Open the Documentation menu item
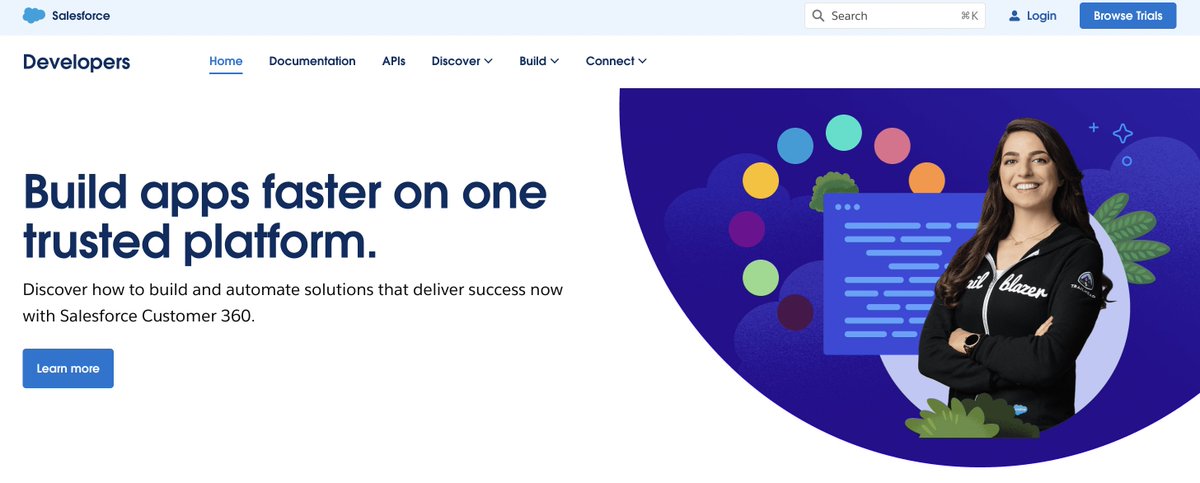Screen dimensions: 1200x483 pyautogui.click(x=312, y=61)
